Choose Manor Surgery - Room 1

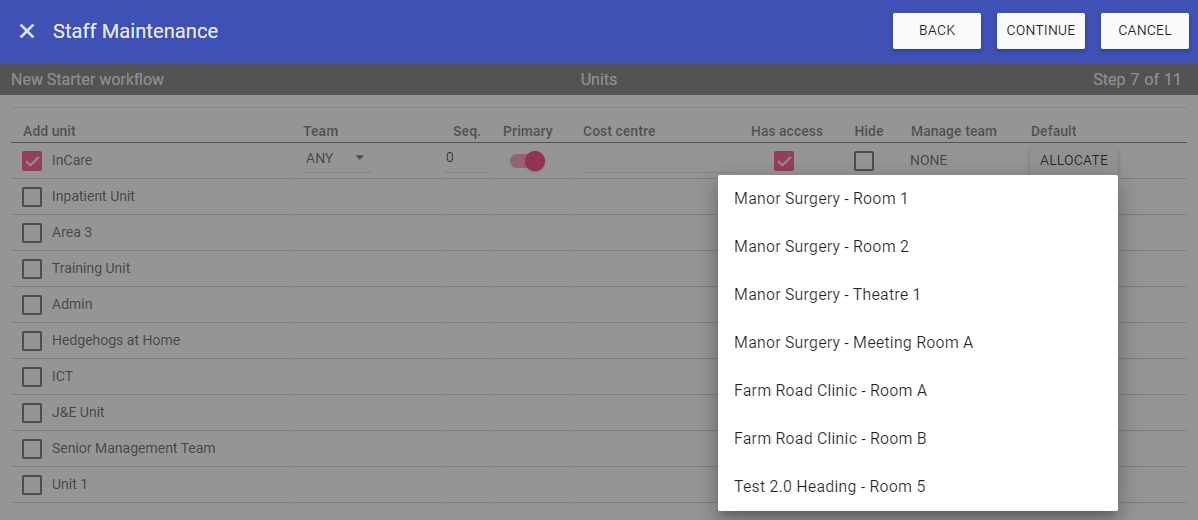(821, 199)
